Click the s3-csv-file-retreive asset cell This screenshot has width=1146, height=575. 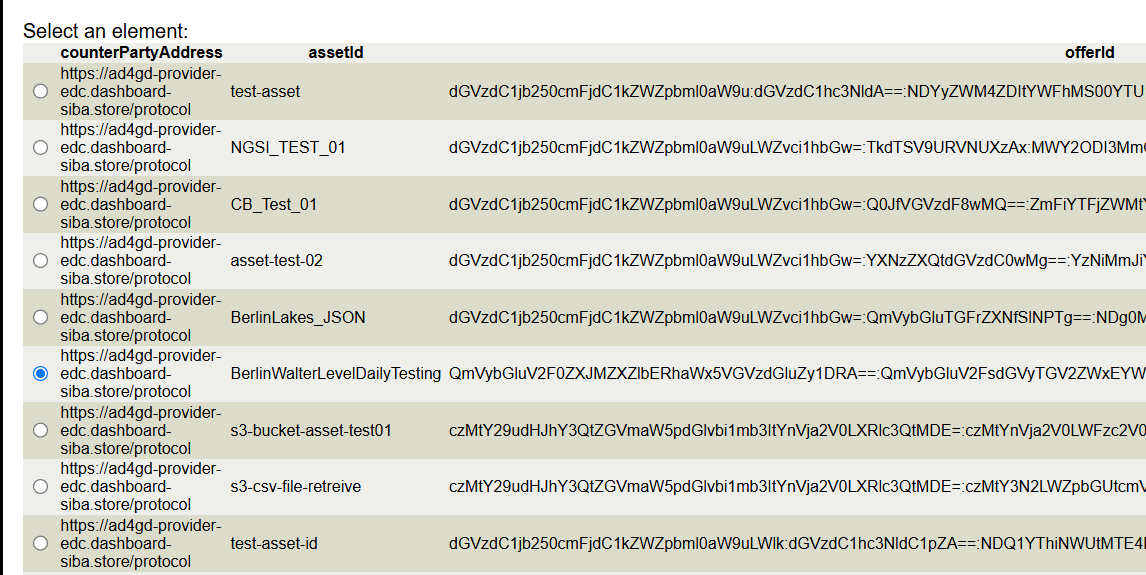[295, 487]
